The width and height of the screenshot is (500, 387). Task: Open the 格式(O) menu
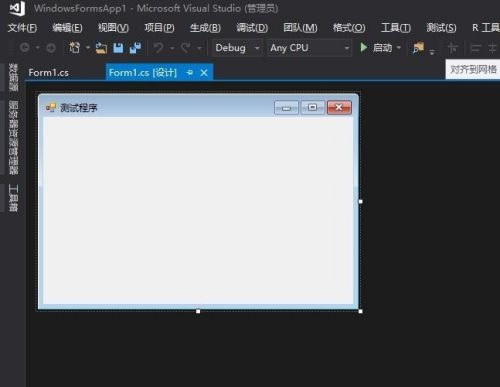349,28
